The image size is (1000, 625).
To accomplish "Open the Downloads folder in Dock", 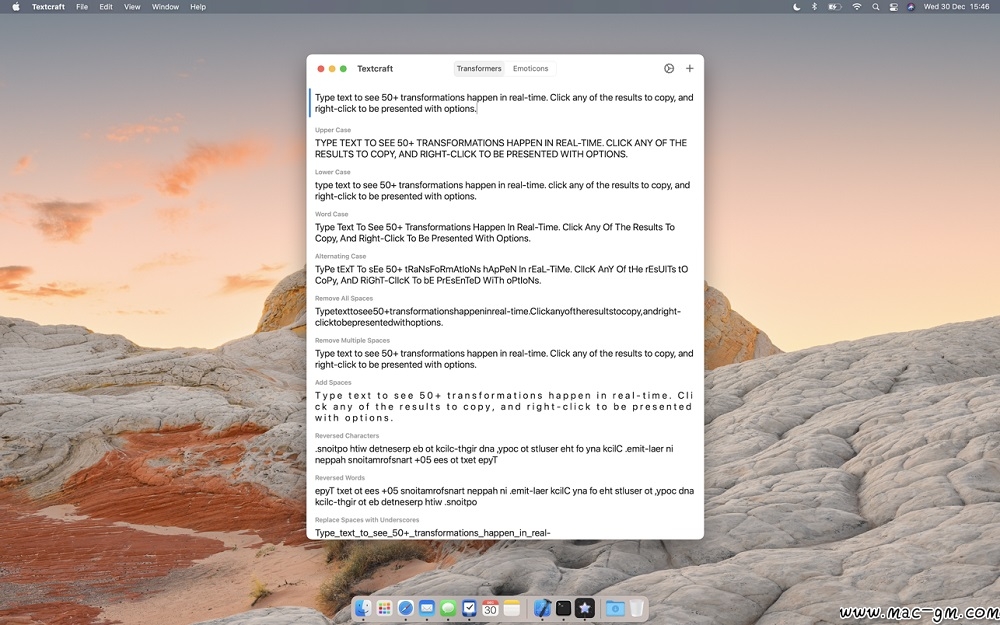I will coord(615,608).
